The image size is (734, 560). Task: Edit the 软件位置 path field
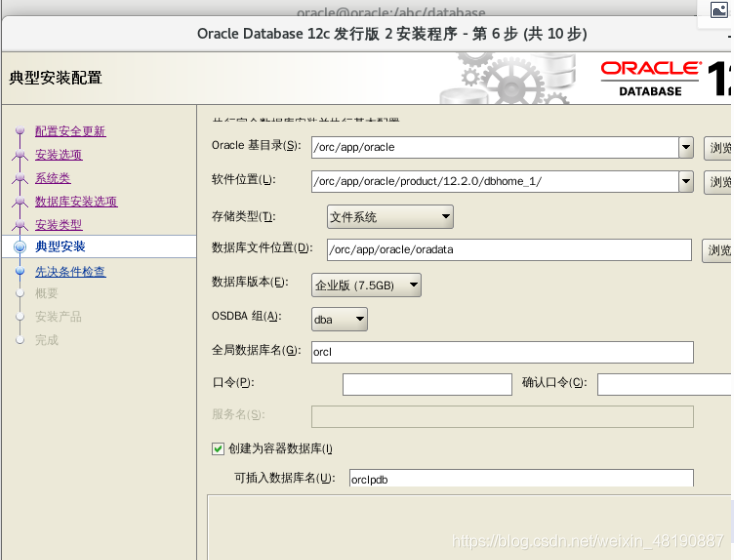pyautogui.click(x=495, y=181)
